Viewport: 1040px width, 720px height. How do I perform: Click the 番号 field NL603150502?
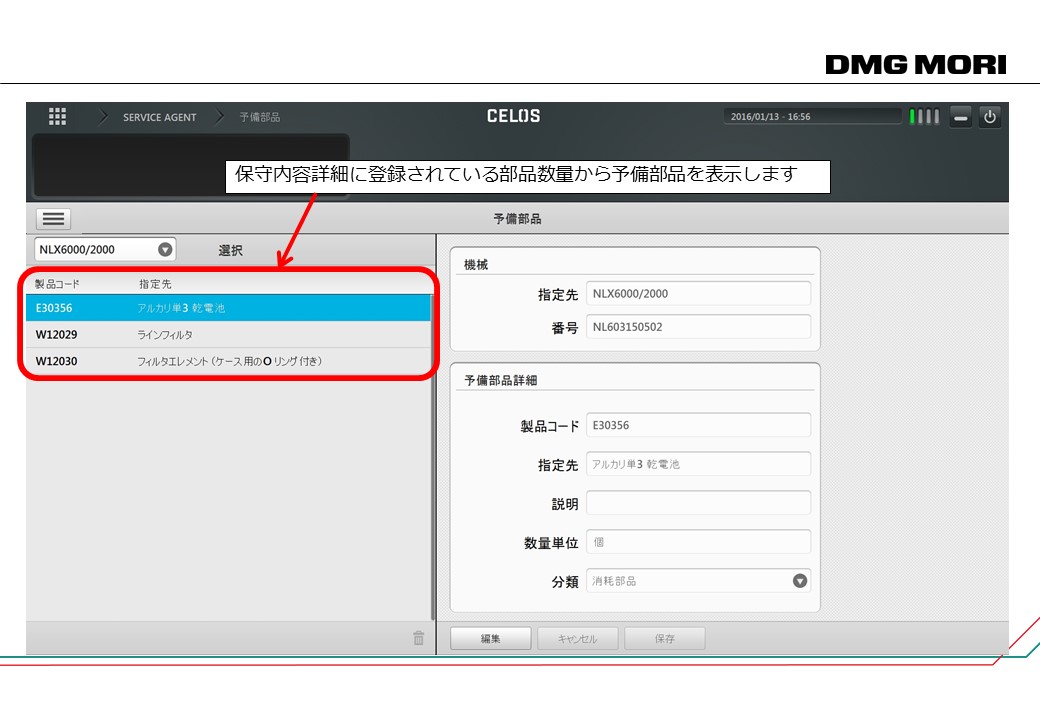coord(698,326)
